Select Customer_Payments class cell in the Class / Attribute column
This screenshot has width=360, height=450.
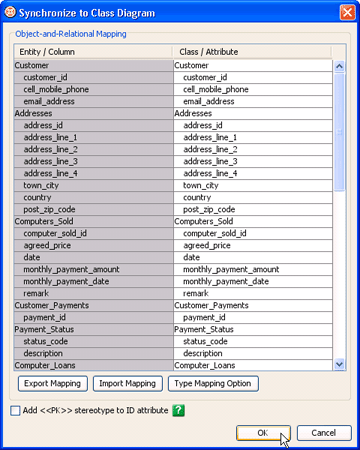tap(253, 305)
